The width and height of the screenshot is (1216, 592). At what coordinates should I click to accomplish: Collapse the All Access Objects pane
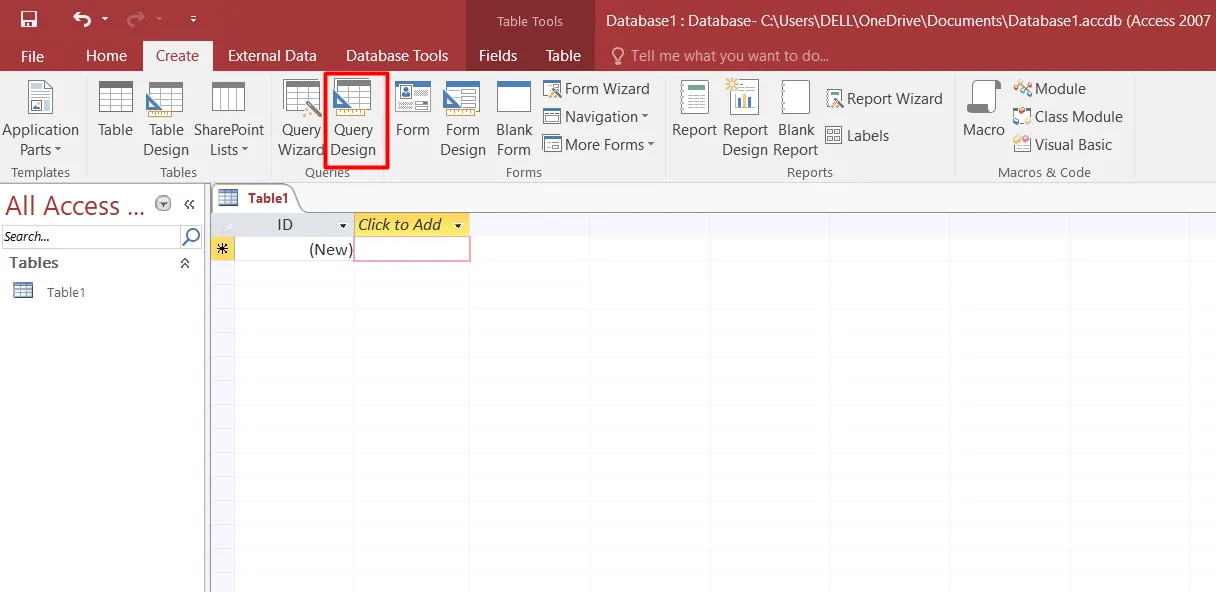pos(189,203)
